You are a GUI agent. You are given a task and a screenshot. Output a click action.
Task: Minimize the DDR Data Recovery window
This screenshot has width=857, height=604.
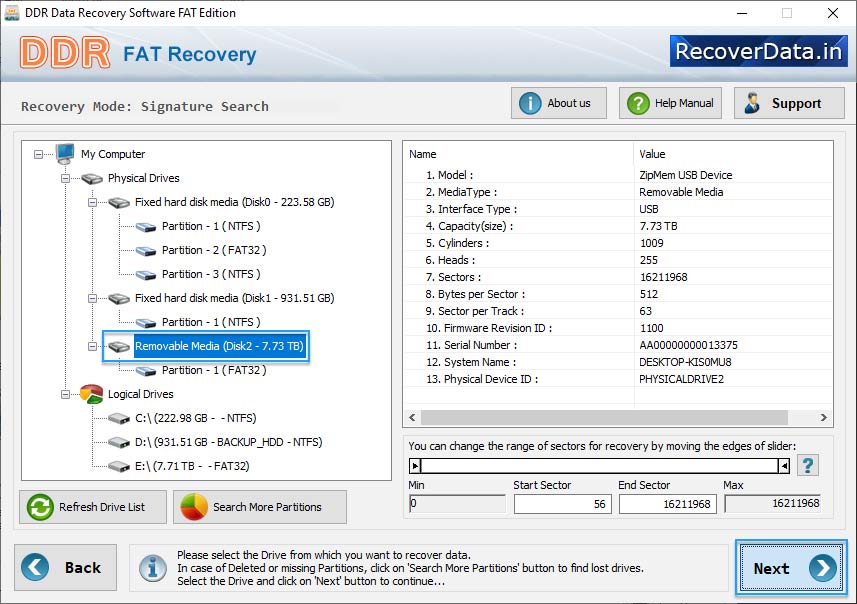pyautogui.click(x=742, y=13)
